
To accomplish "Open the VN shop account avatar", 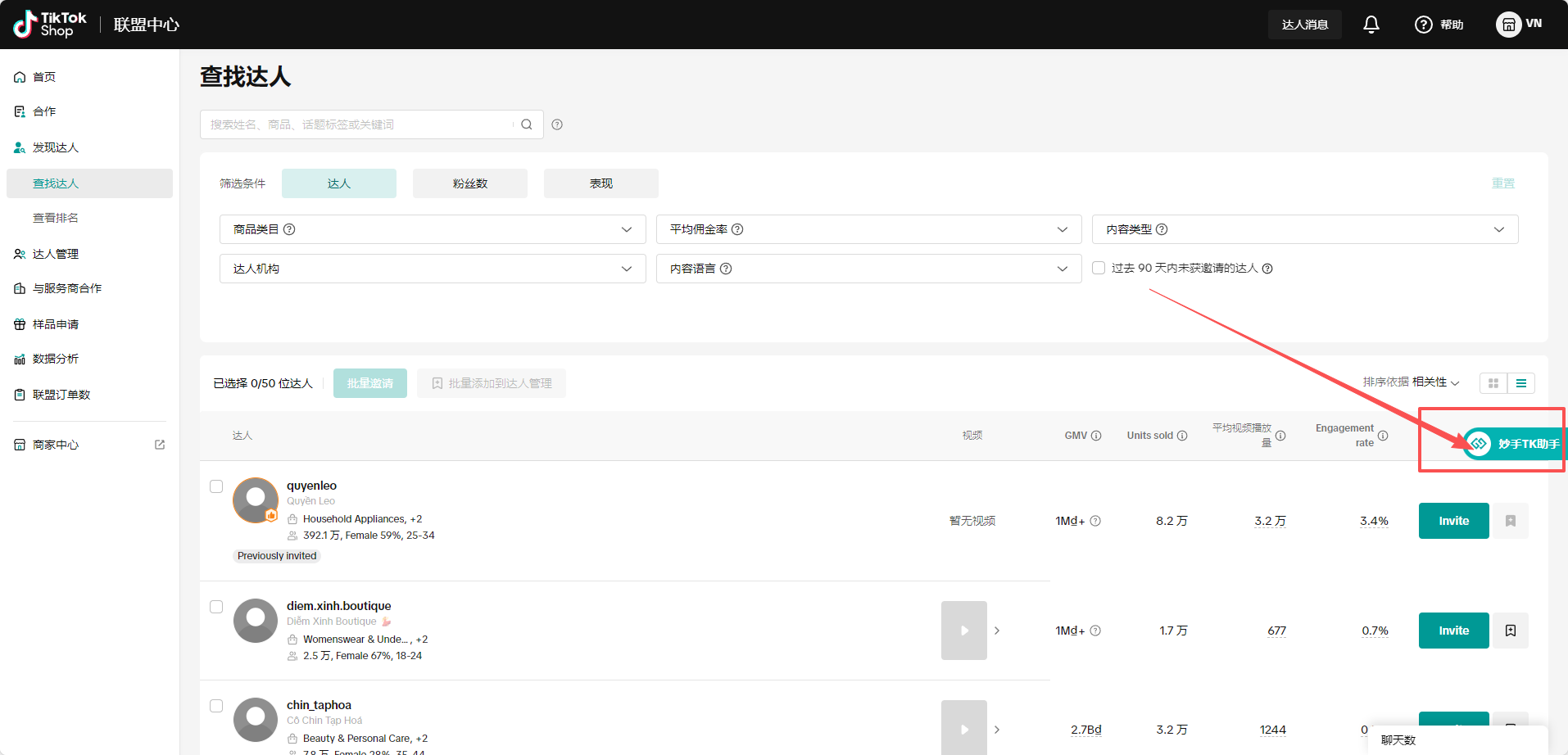I will tap(1508, 25).
